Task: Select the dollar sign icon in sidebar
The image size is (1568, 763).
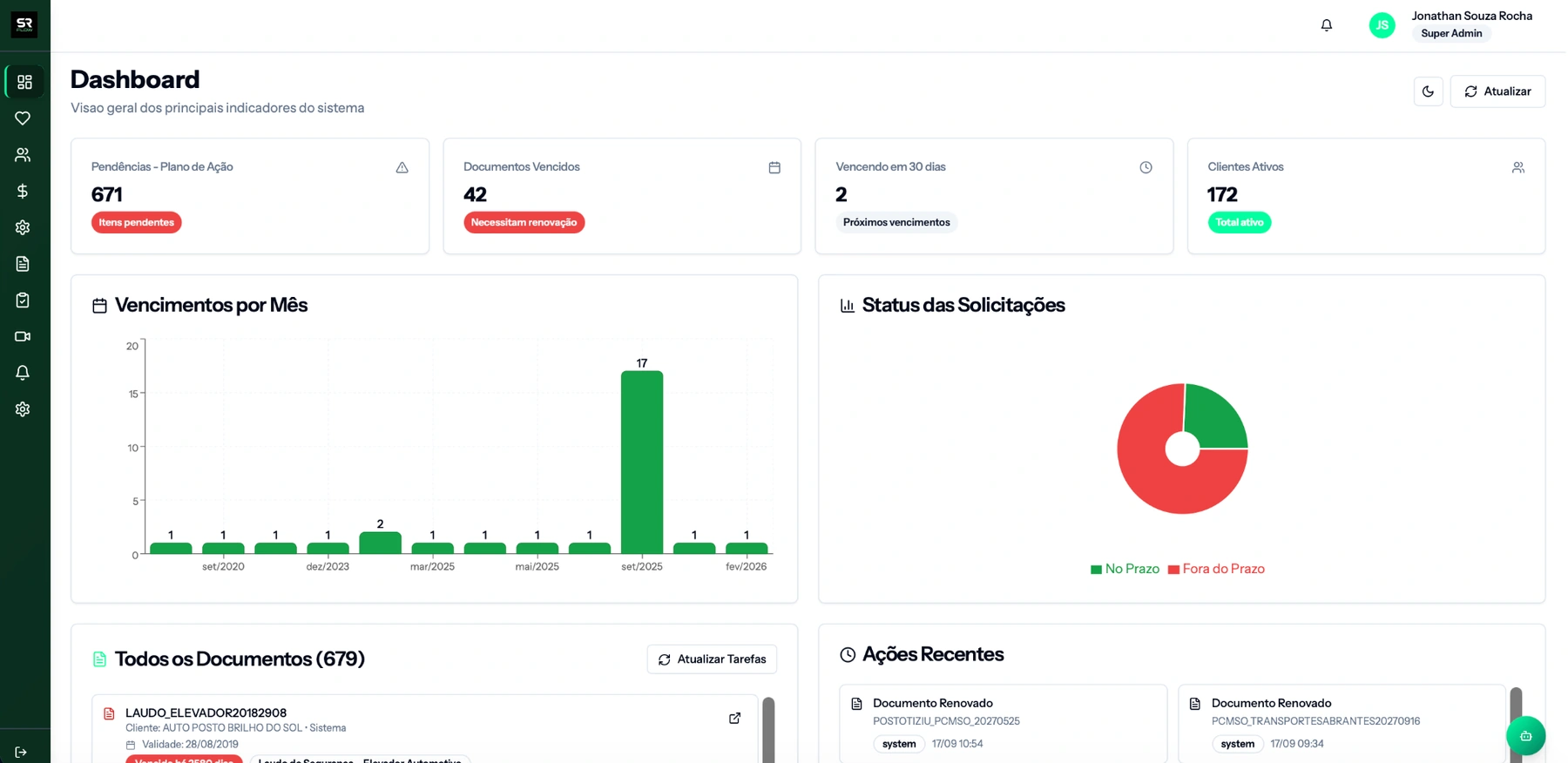Action: point(23,191)
